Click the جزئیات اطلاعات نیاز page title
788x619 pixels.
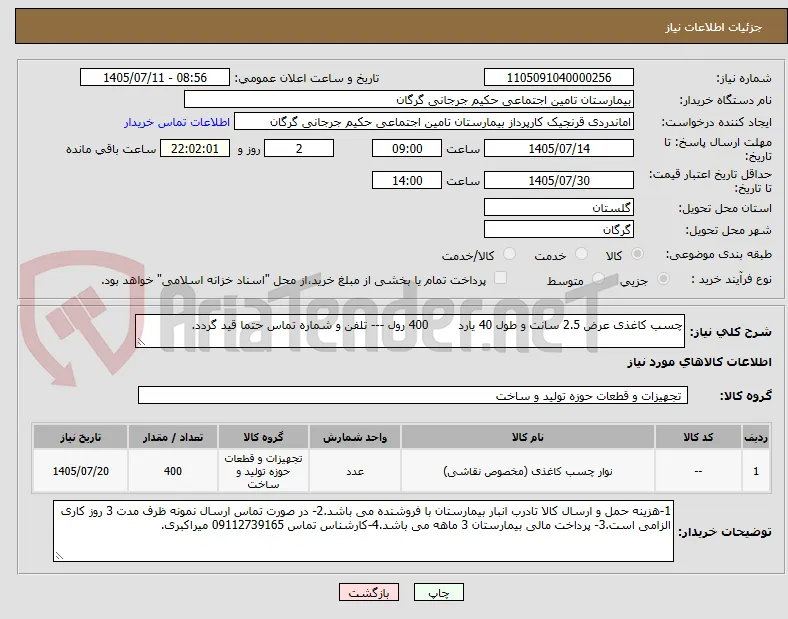coord(713,27)
